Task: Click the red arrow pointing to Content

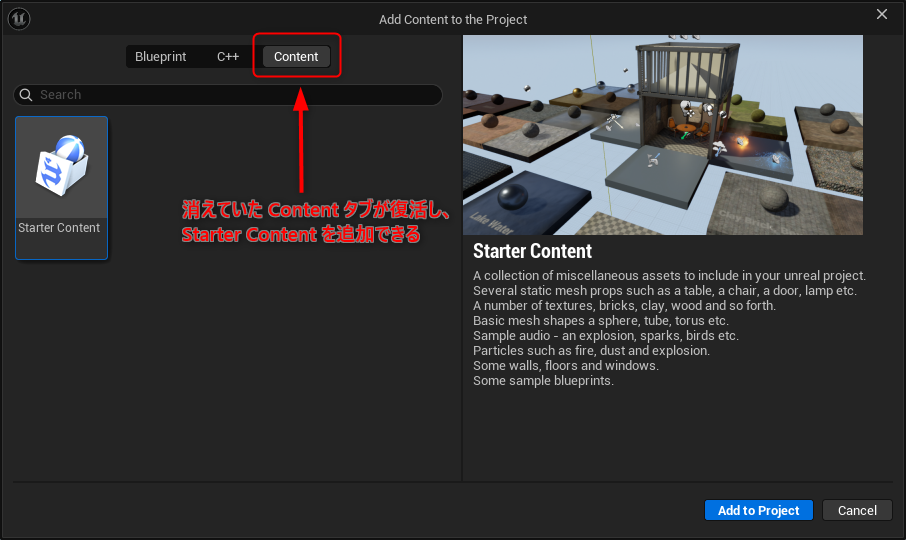Action: coord(301,140)
